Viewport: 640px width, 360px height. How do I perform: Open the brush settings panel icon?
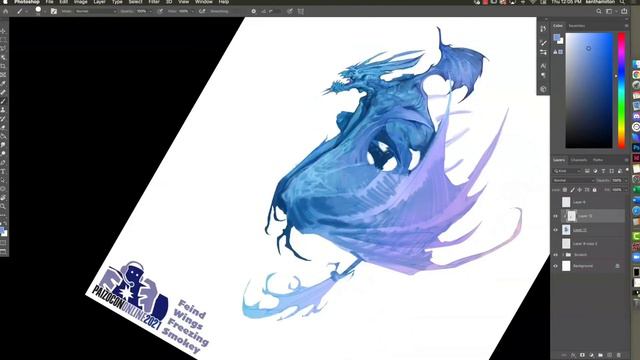[x=53, y=11]
